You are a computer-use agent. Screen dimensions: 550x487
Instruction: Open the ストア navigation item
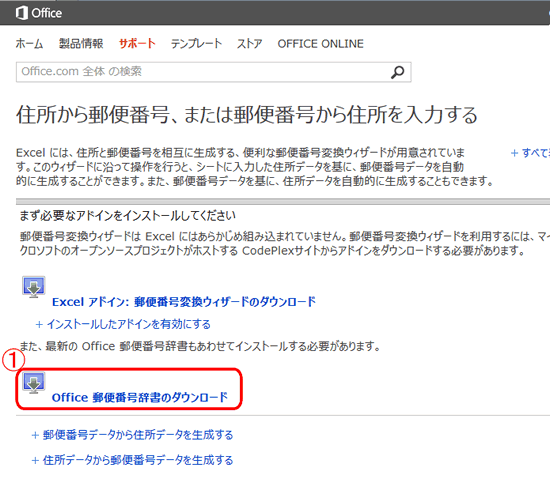pos(249,44)
